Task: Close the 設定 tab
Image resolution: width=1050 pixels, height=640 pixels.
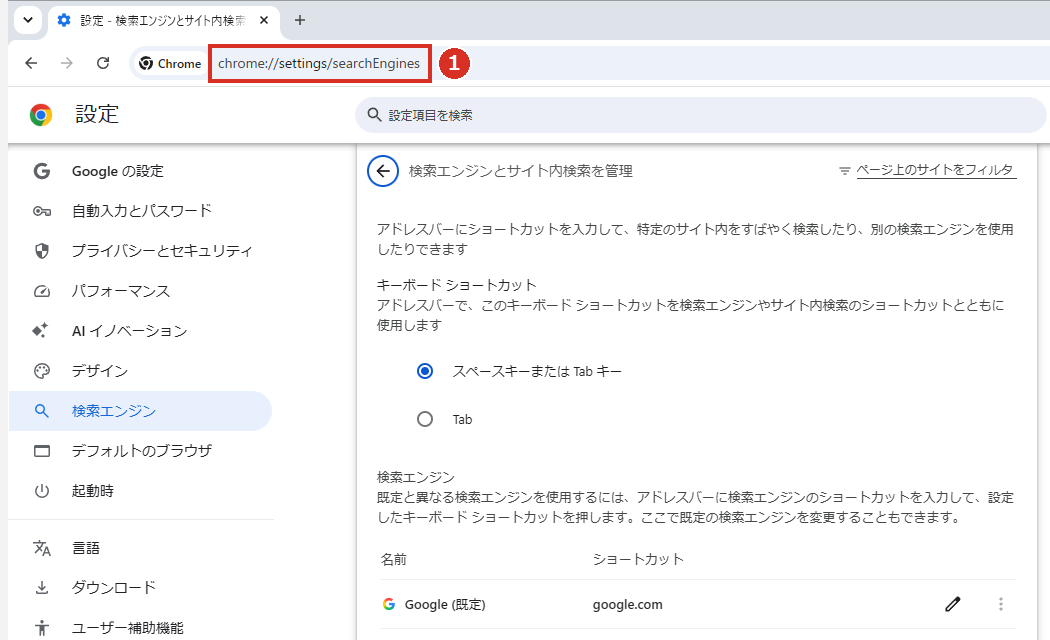Action: [x=264, y=21]
